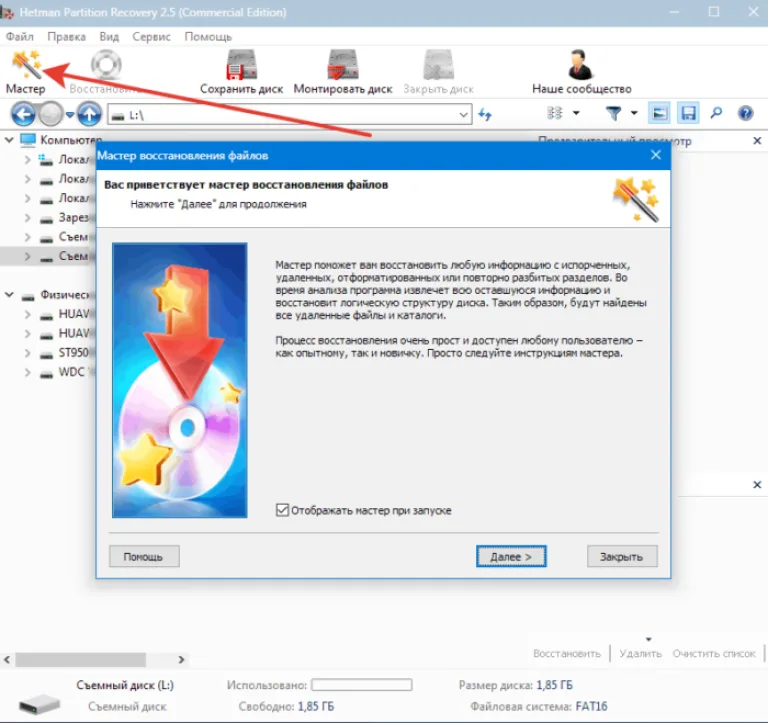Go back with the blue left arrow

pos(23,115)
